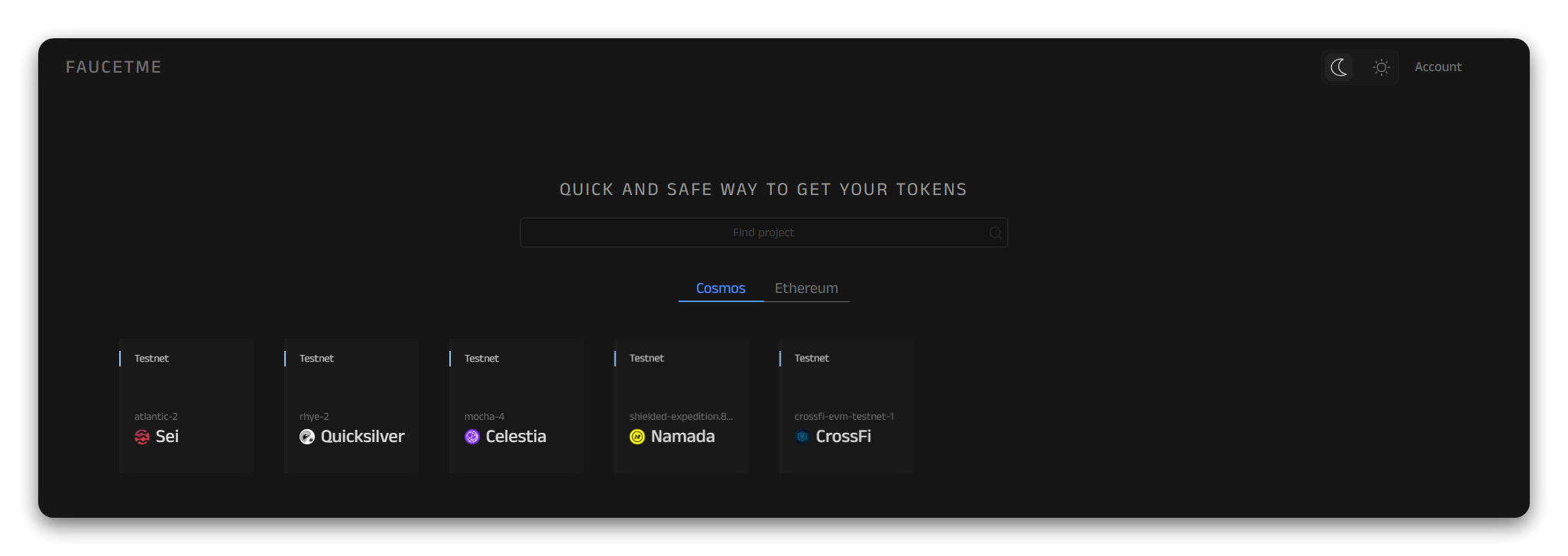Open the Account link
Image resolution: width=1568 pixels, height=556 pixels.
[1437, 67]
